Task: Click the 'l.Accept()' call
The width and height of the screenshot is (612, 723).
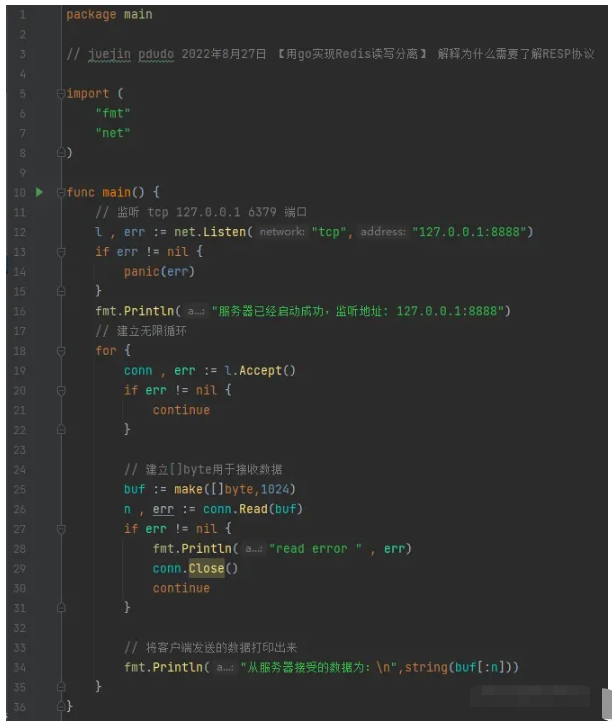Action: pos(260,371)
